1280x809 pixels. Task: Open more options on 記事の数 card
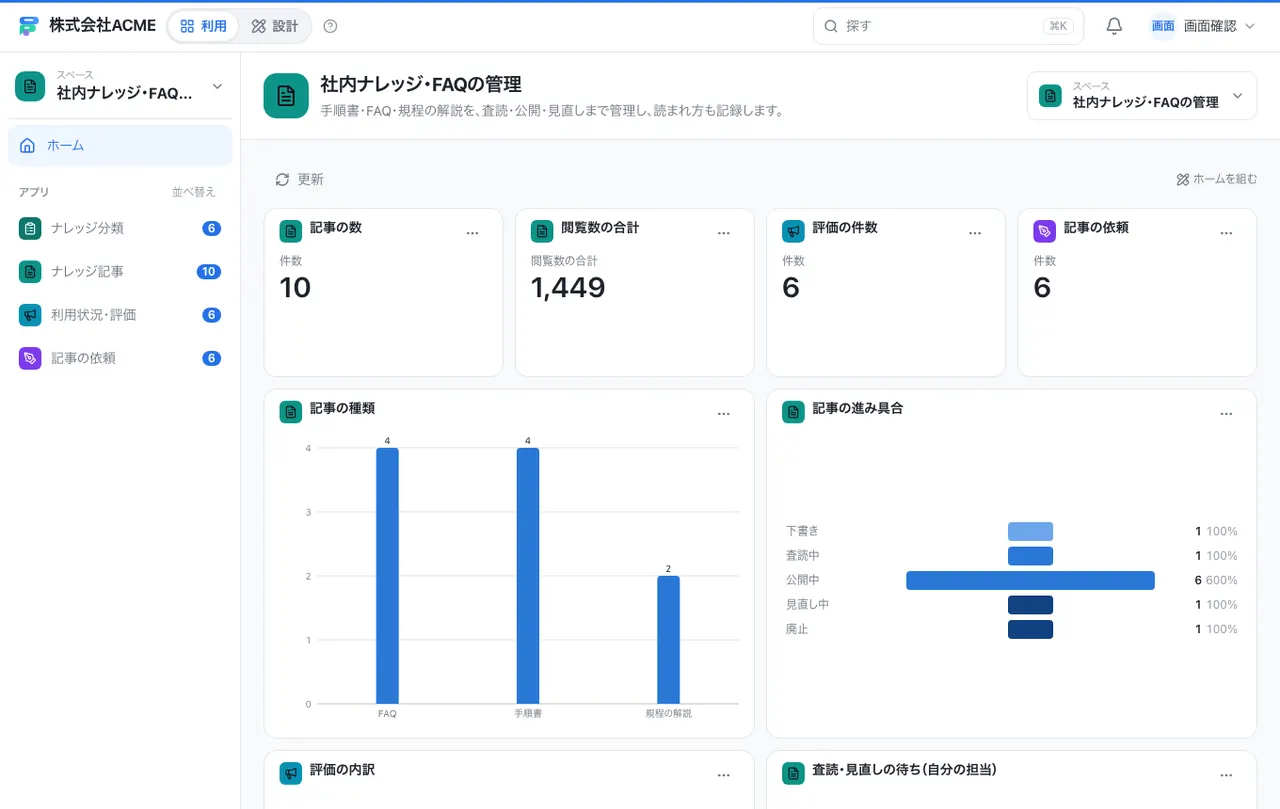[x=473, y=233]
